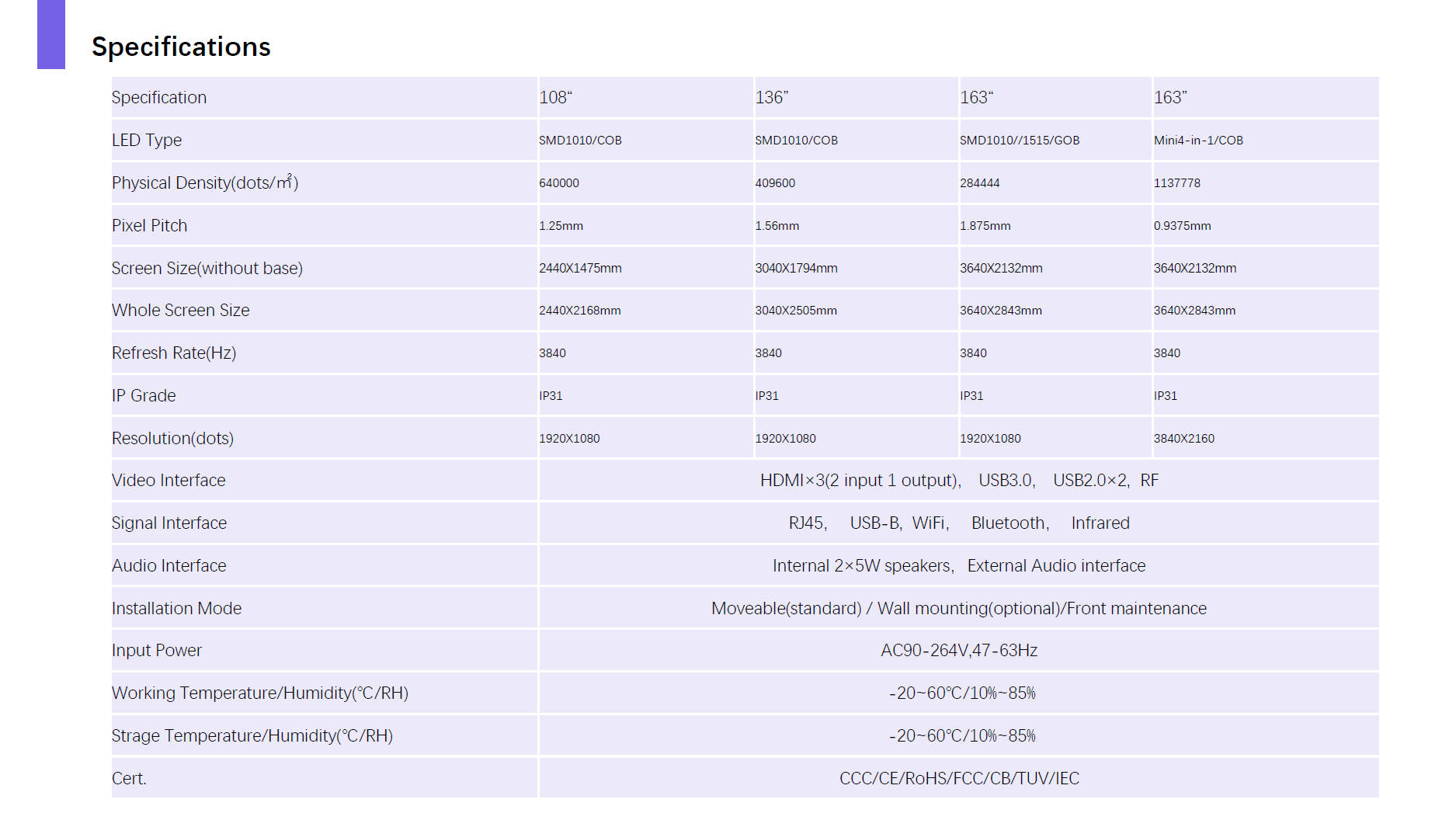Click the Specifications heading

(181, 47)
